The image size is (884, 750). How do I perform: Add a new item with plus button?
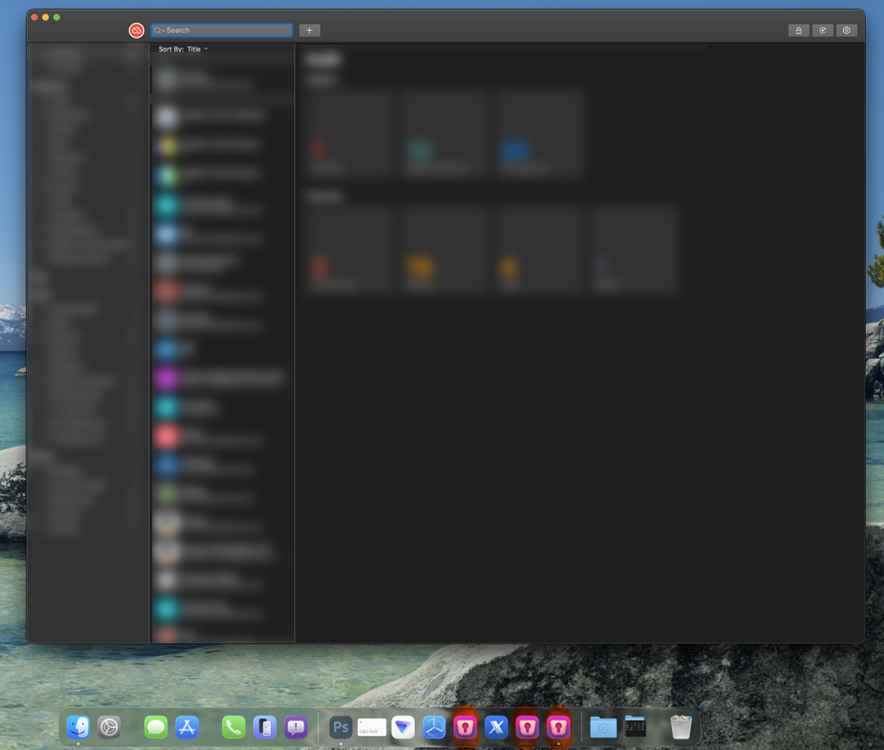pos(309,31)
